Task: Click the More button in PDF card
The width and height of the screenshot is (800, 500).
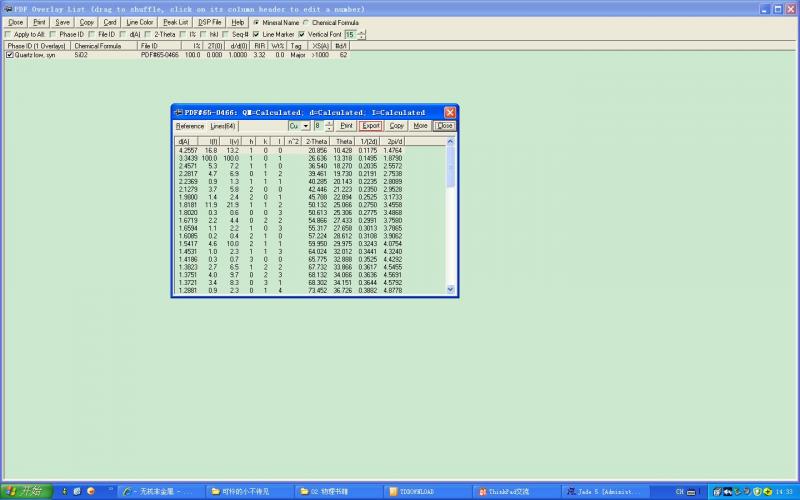Action: pos(420,126)
